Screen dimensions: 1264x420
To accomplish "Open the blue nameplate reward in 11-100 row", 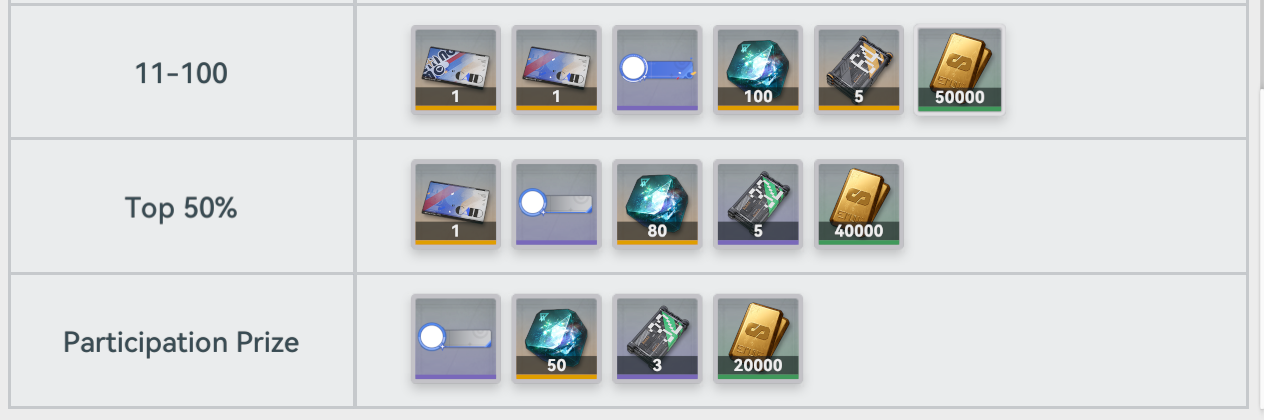I will [657, 70].
